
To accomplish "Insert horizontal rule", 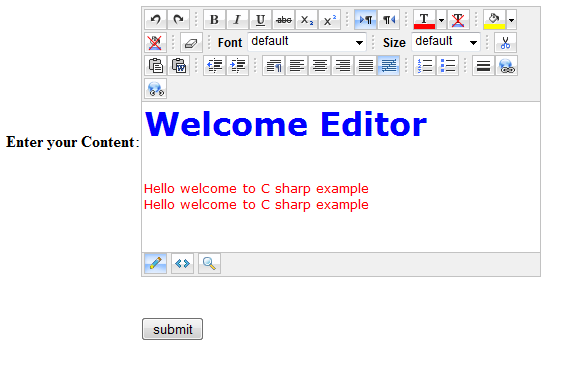I will pos(483,66).
